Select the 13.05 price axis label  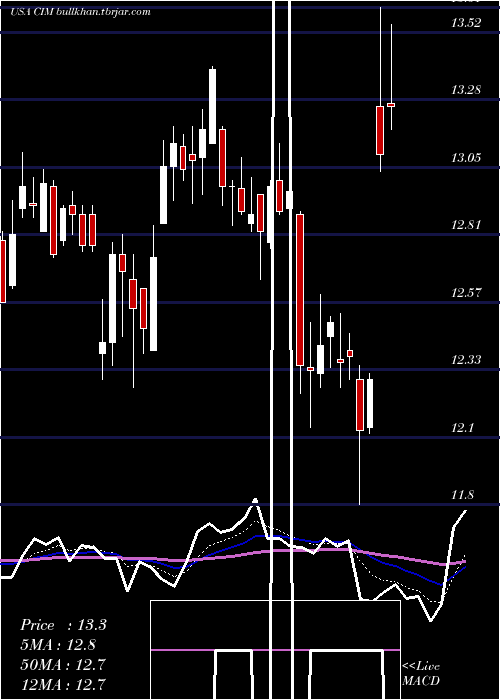(x=466, y=158)
